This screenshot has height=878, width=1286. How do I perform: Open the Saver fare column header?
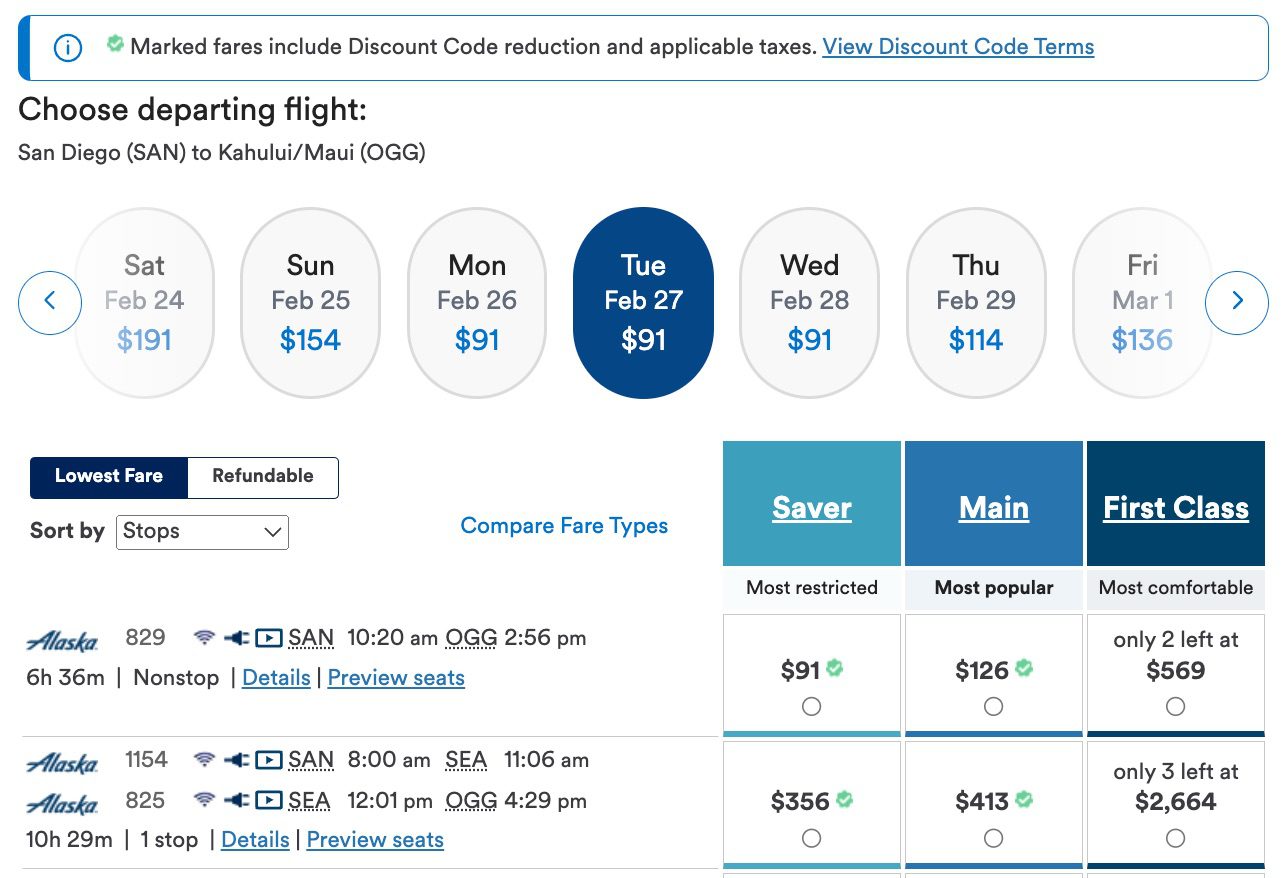click(x=811, y=507)
